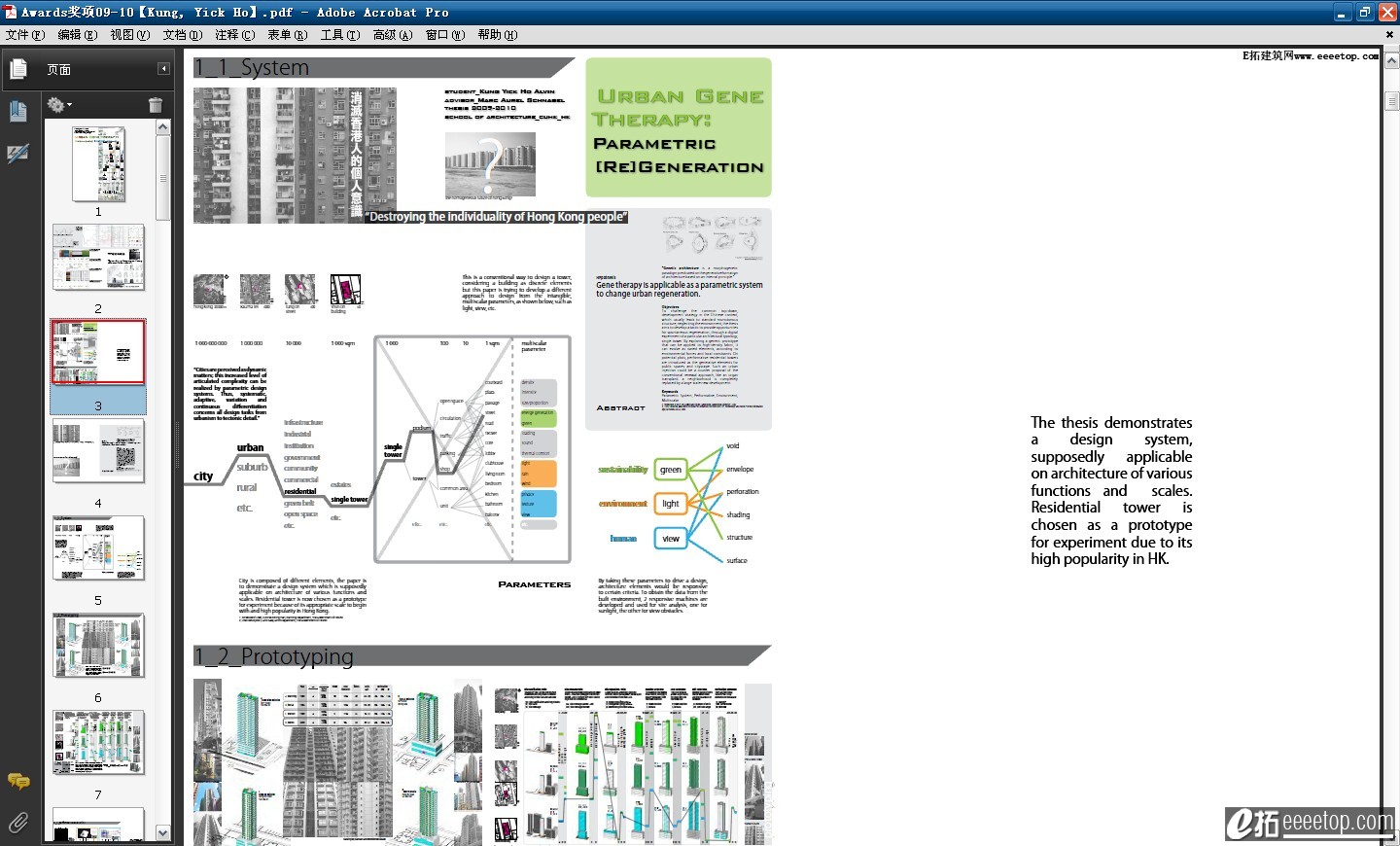Image resolution: width=1400 pixels, height=846 pixels.
Task: Open the 工具(T) menu
Action: coord(340,34)
